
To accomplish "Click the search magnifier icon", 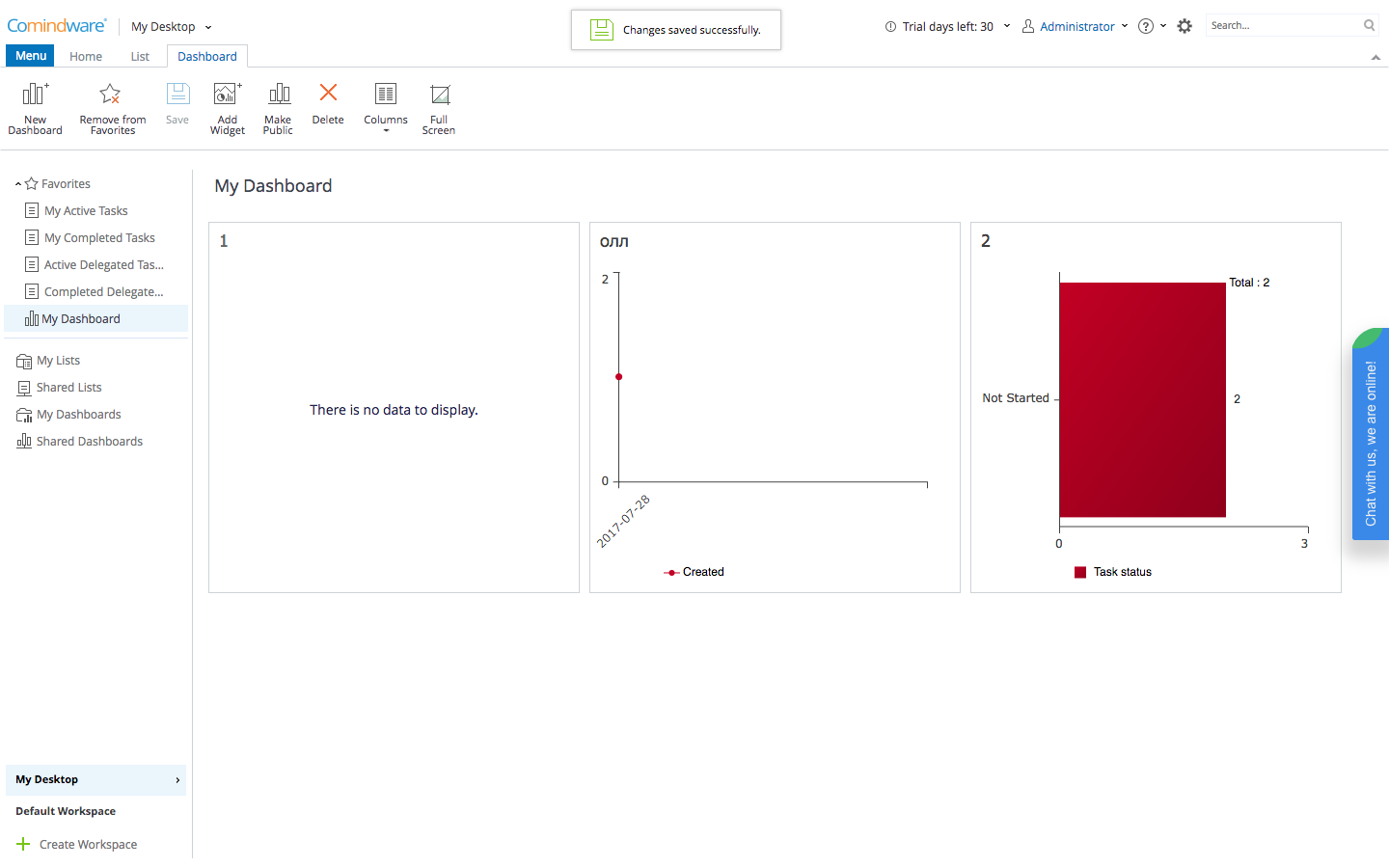I will pos(1369,26).
